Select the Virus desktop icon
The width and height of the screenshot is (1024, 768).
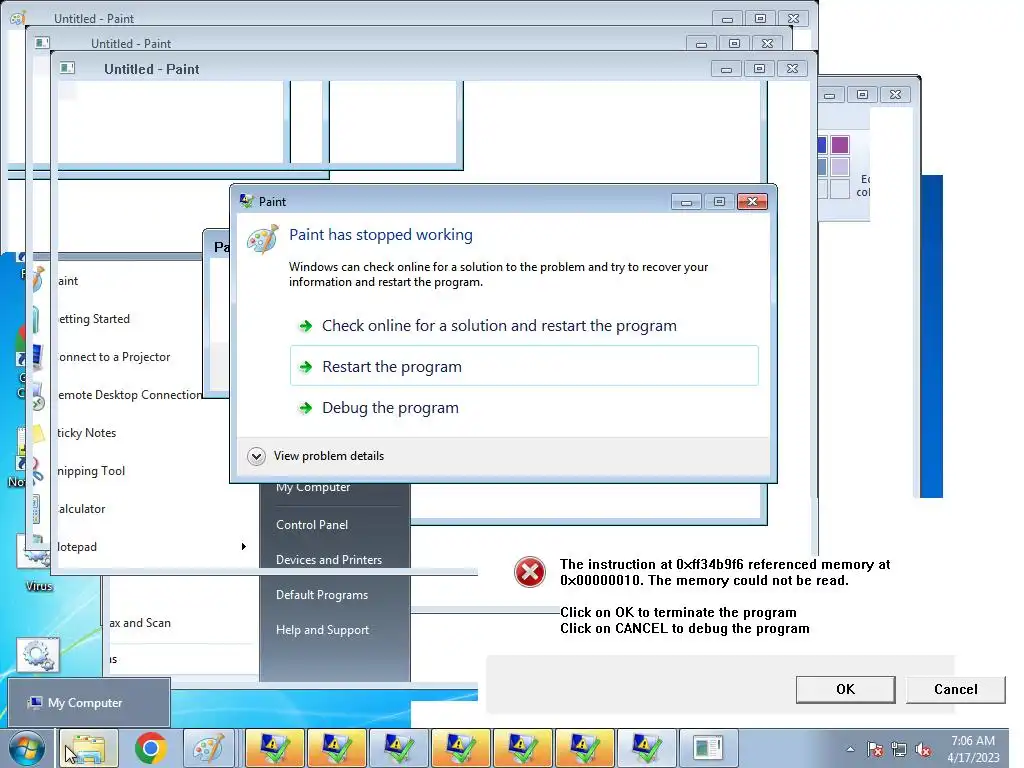(38, 562)
